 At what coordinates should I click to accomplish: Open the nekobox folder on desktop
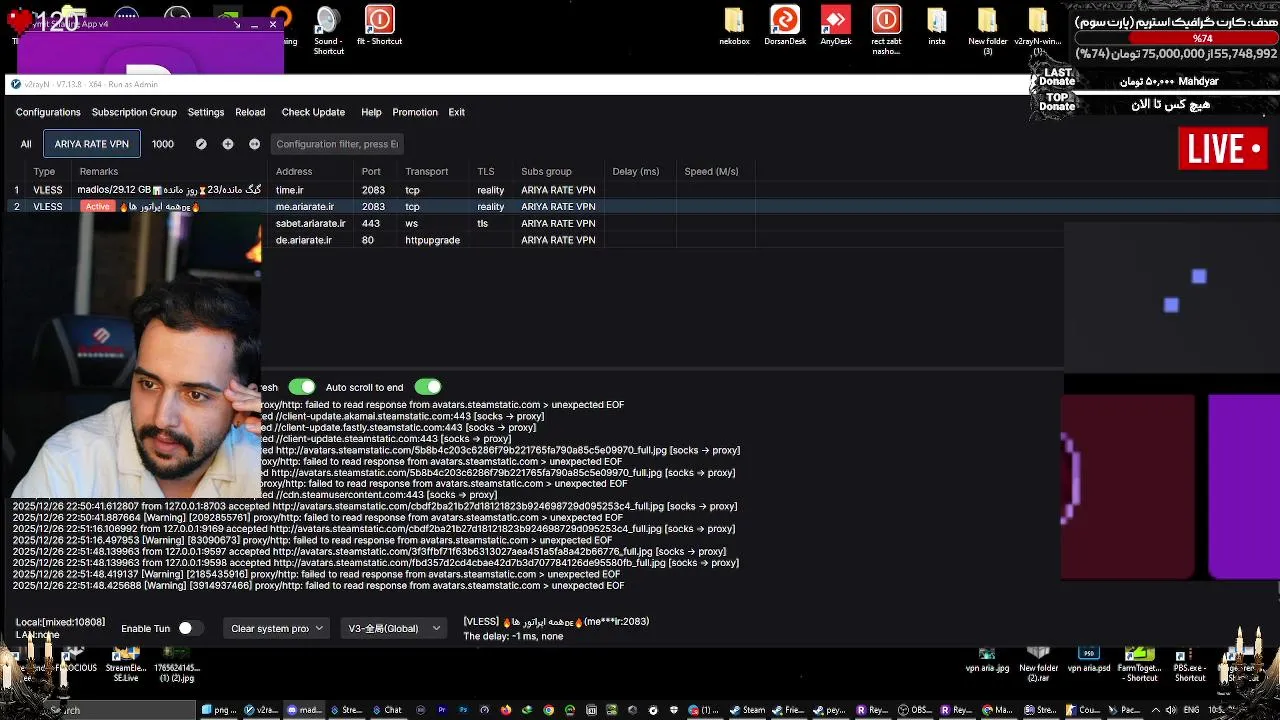point(734,27)
